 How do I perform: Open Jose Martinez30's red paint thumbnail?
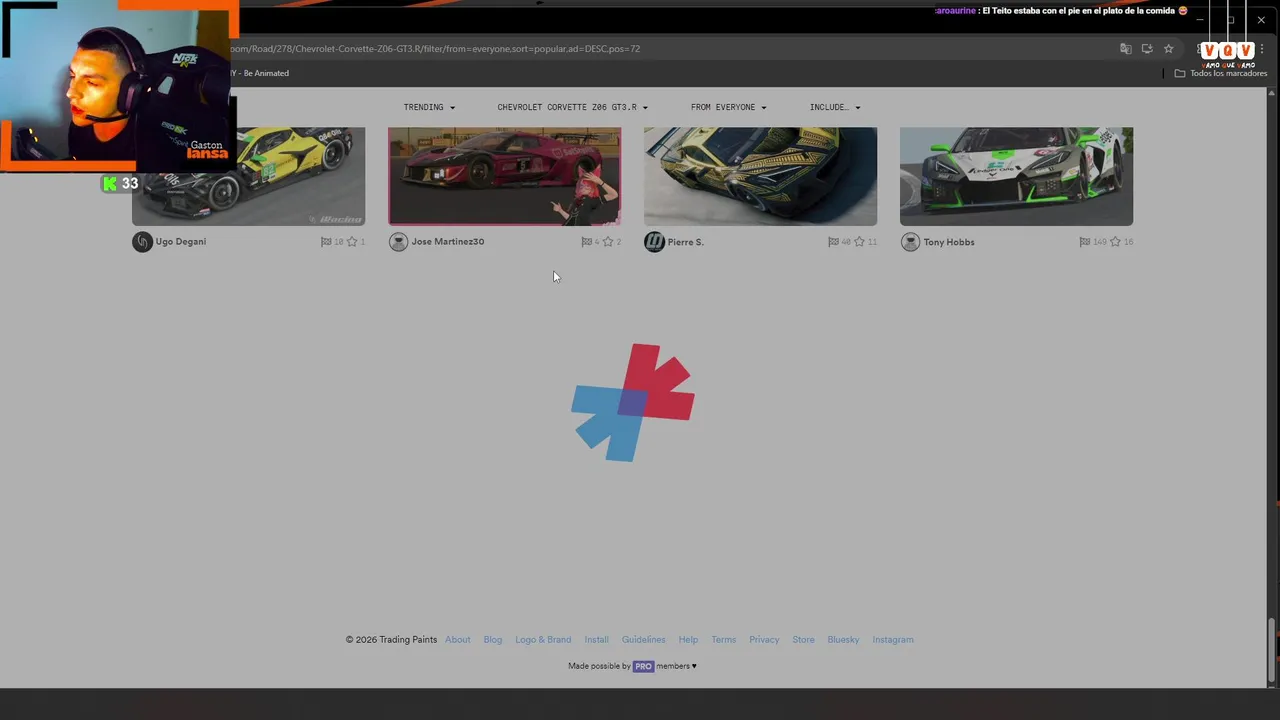tap(504, 176)
